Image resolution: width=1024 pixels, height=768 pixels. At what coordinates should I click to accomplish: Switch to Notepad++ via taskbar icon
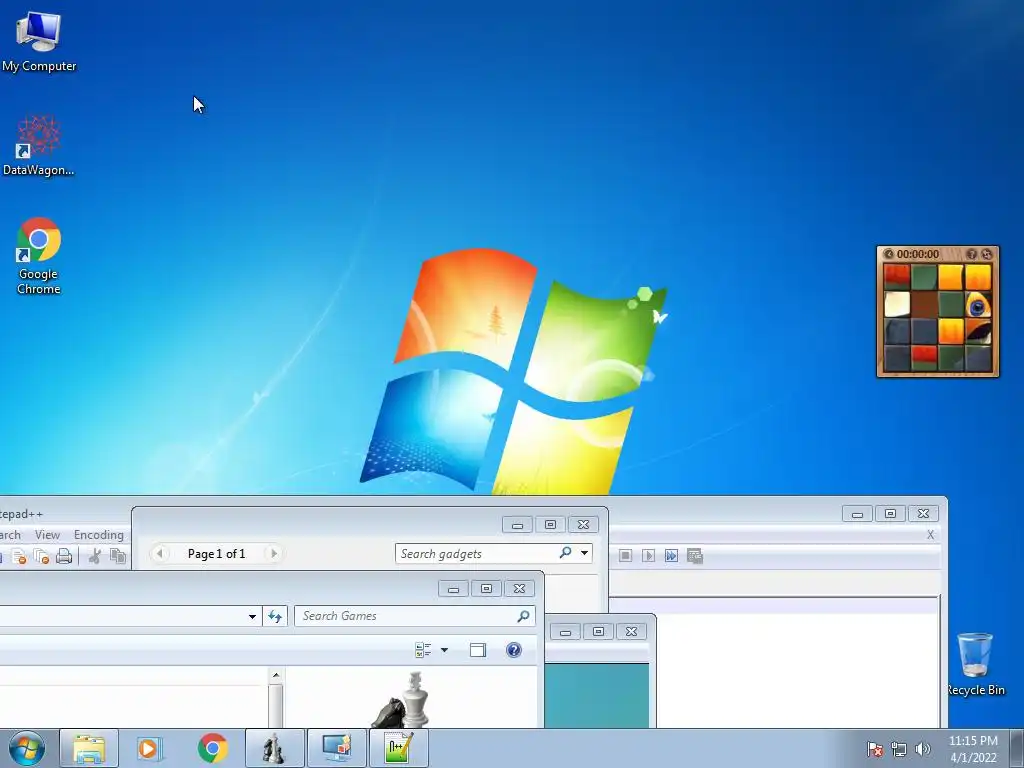[x=399, y=748]
